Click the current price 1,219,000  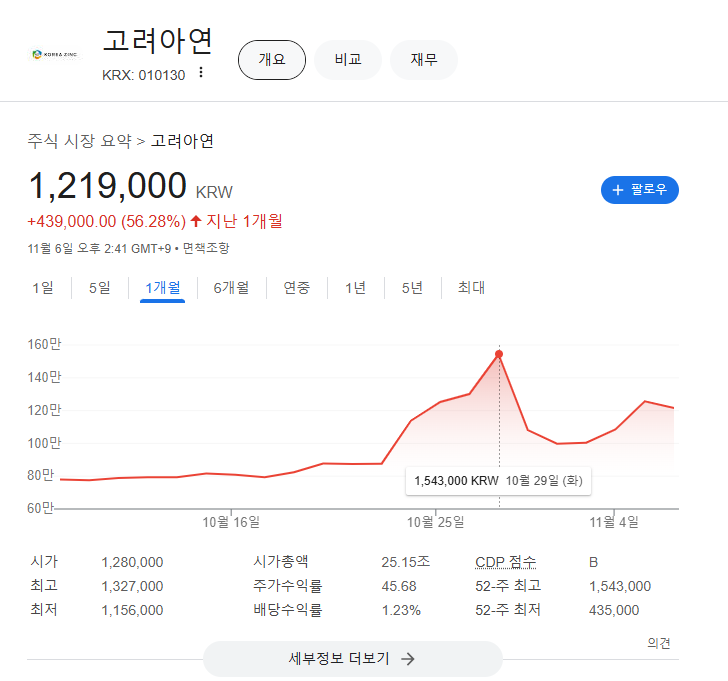pyautogui.click(x=108, y=186)
